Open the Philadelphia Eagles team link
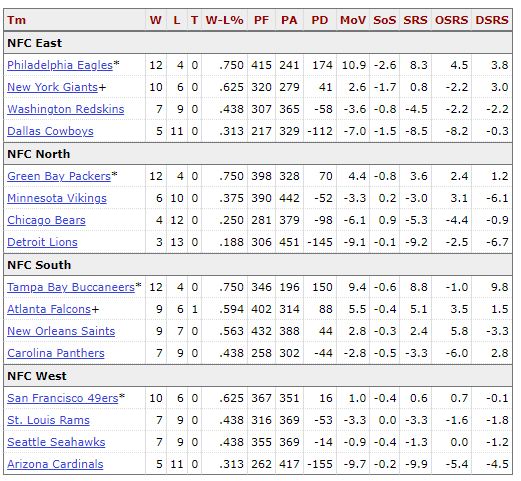Screen dimensions: 521x481 point(60,65)
